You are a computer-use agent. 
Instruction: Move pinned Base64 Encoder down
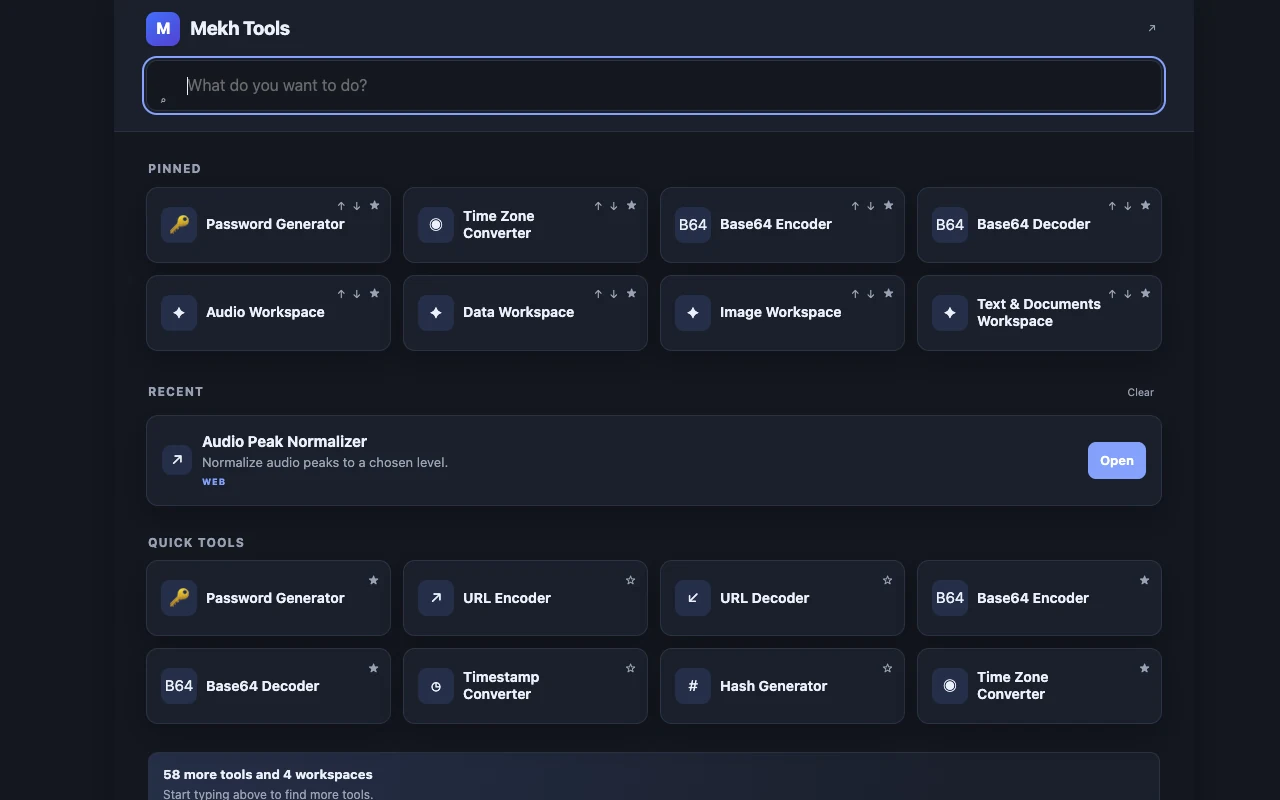point(871,206)
